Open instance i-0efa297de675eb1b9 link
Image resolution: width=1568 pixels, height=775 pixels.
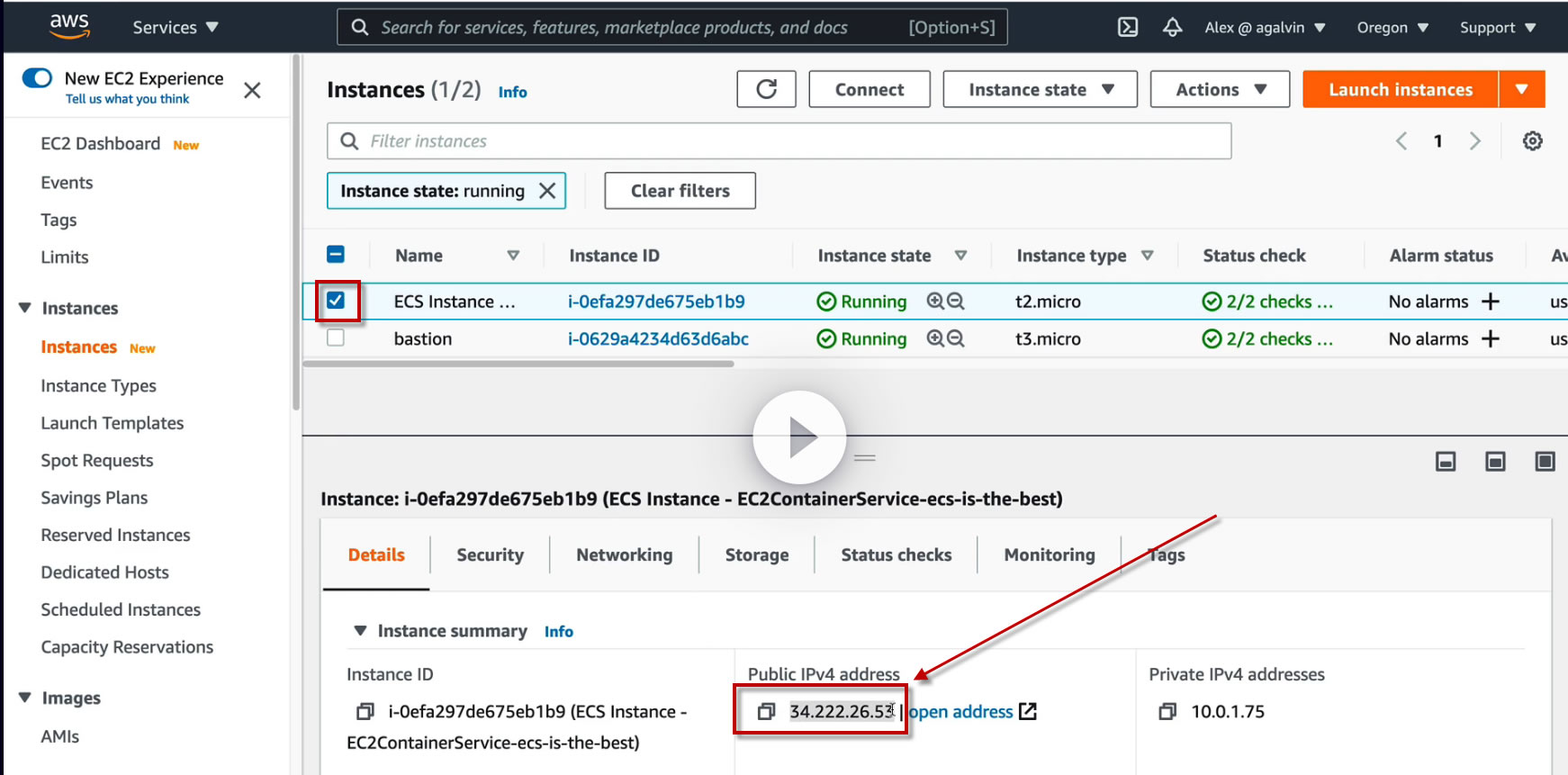tap(656, 302)
